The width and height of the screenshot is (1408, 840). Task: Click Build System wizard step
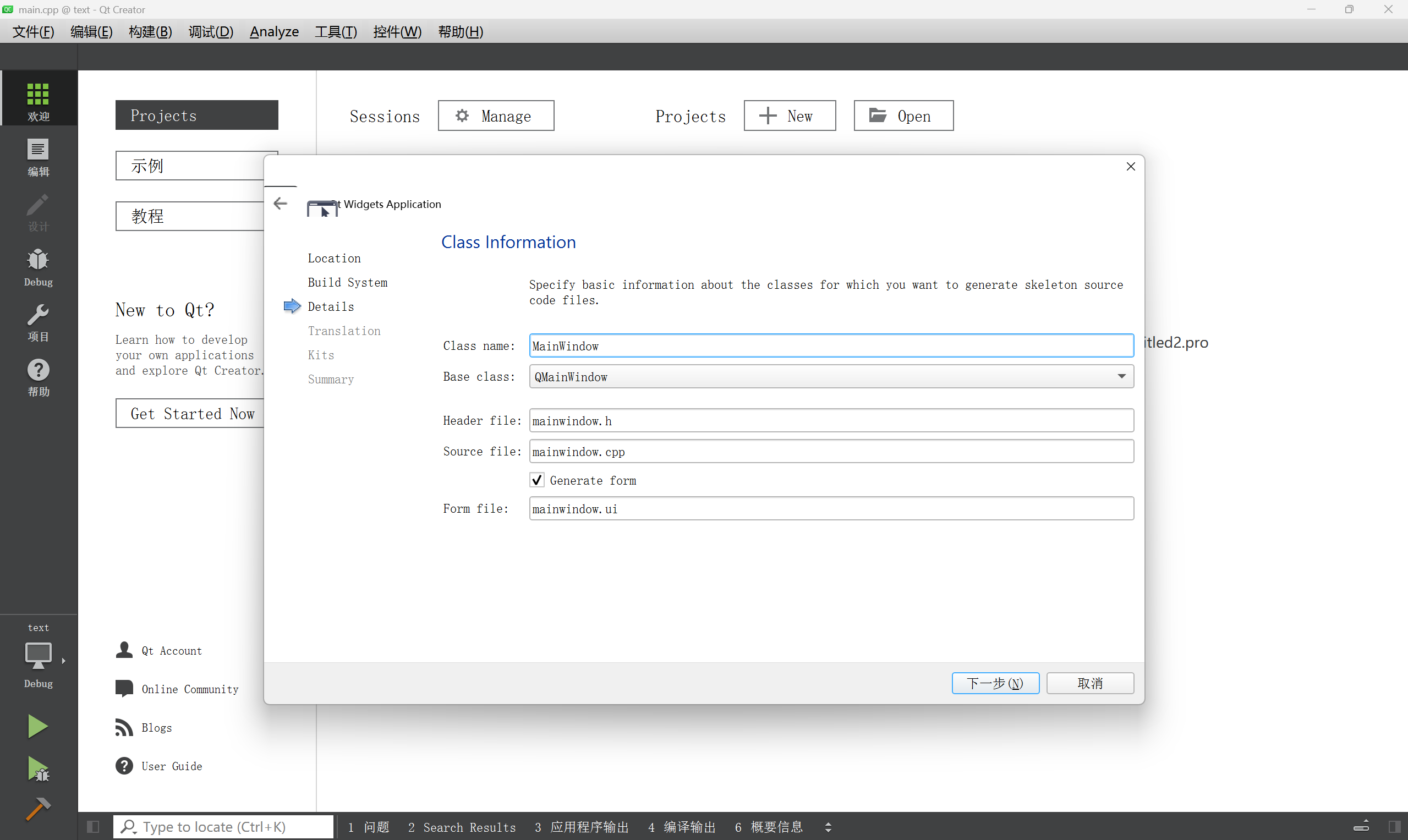point(348,282)
